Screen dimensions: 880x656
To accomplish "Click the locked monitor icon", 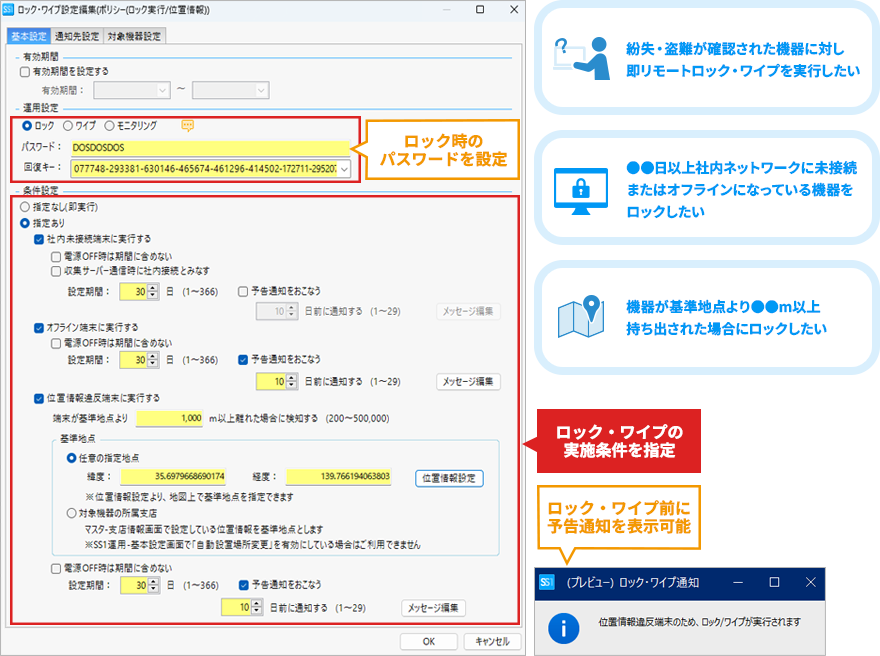I will point(582,186).
